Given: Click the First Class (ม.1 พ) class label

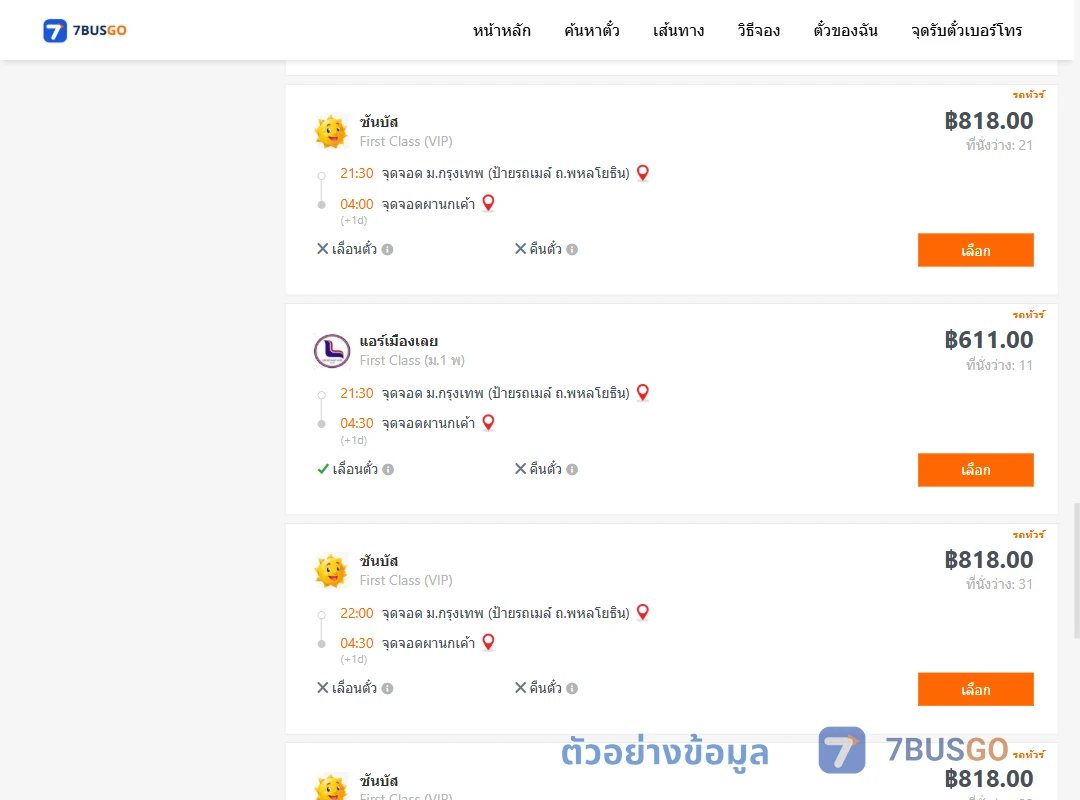Looking at the screenshot, I should click(412, 360).
